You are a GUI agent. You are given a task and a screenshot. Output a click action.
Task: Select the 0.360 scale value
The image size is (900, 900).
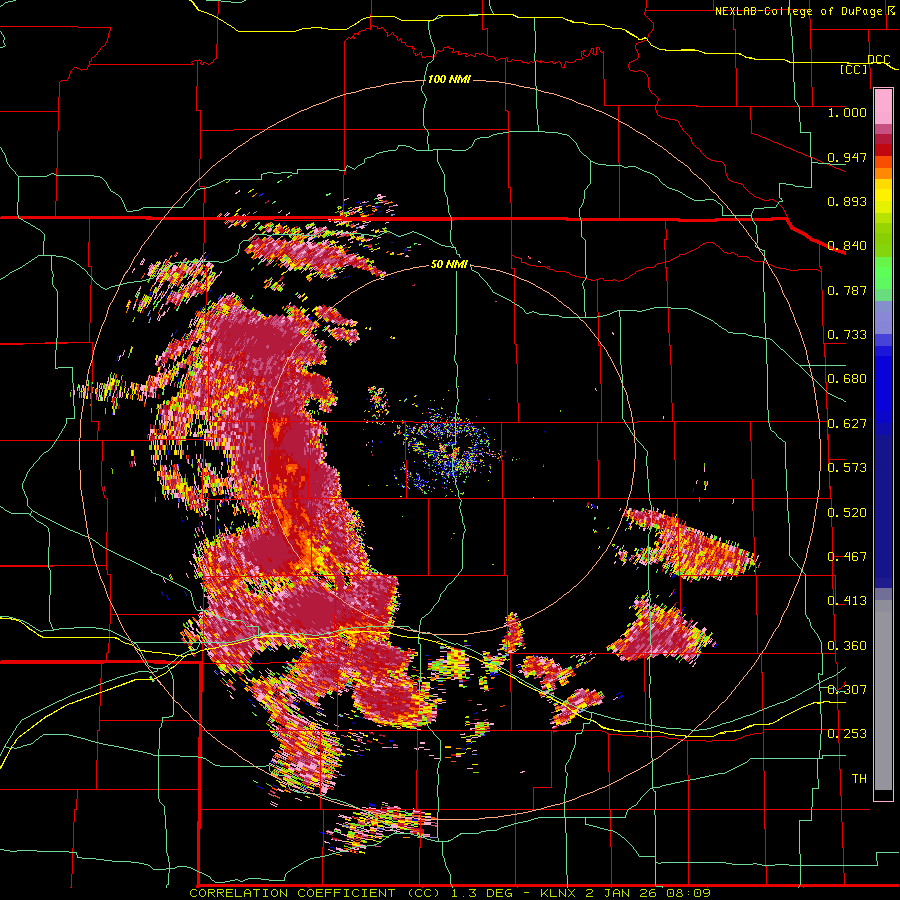847,646
